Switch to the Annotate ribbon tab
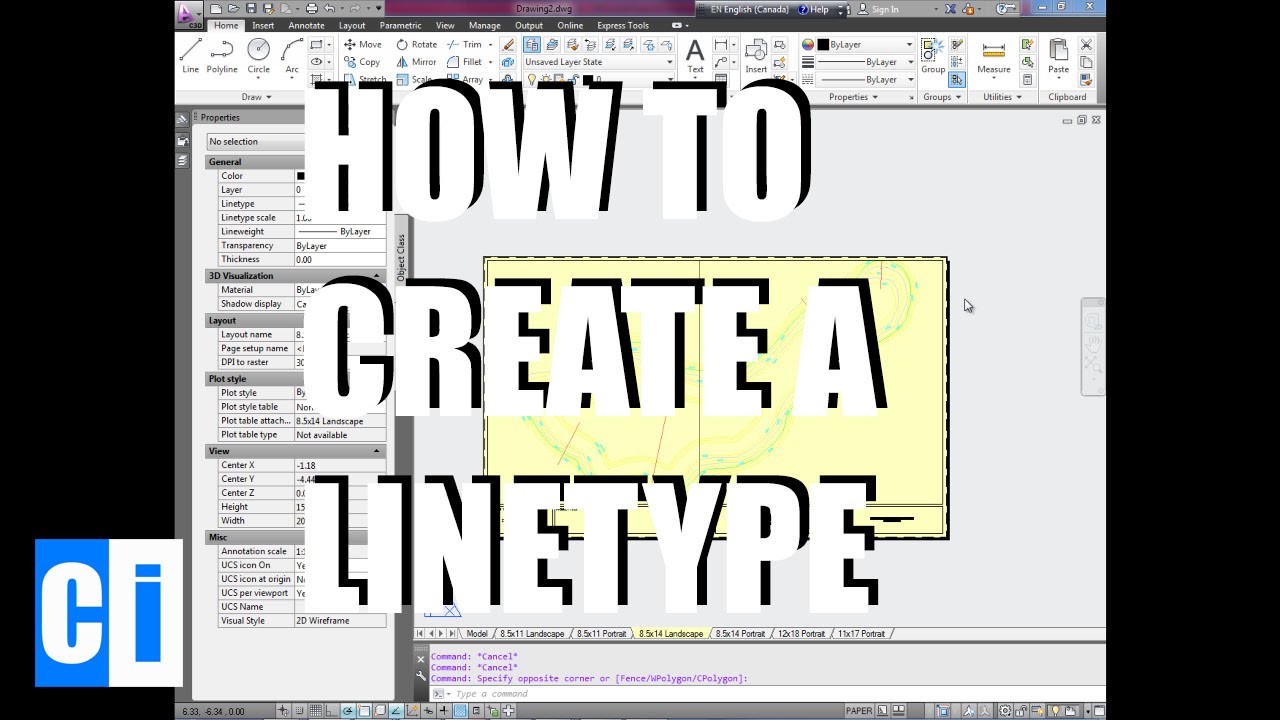This screenshot has width=1280, height=720. click(x=306, y=25)
